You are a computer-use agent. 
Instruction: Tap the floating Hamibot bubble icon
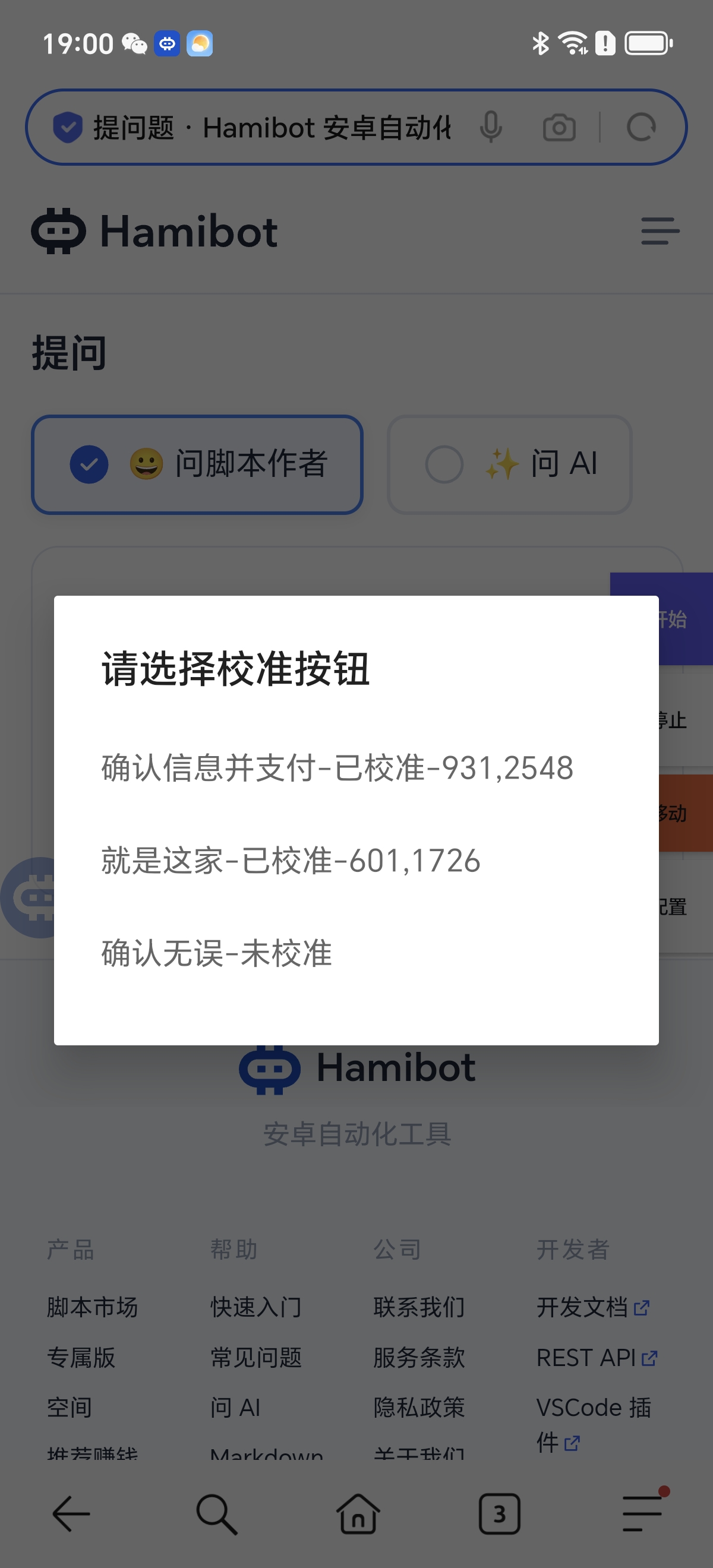pos(27,897)
